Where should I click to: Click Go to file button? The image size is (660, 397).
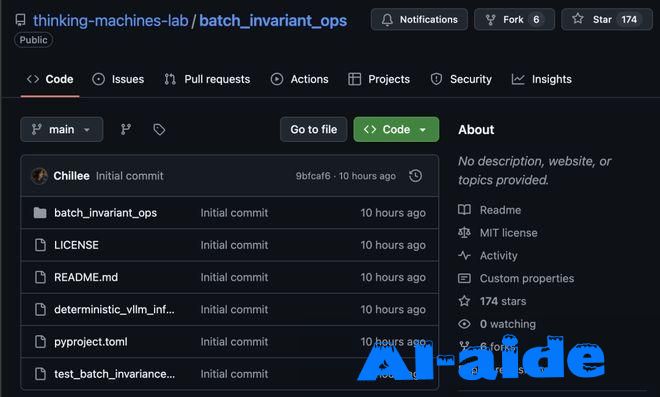pyautogui.click(x=314, y=129)
